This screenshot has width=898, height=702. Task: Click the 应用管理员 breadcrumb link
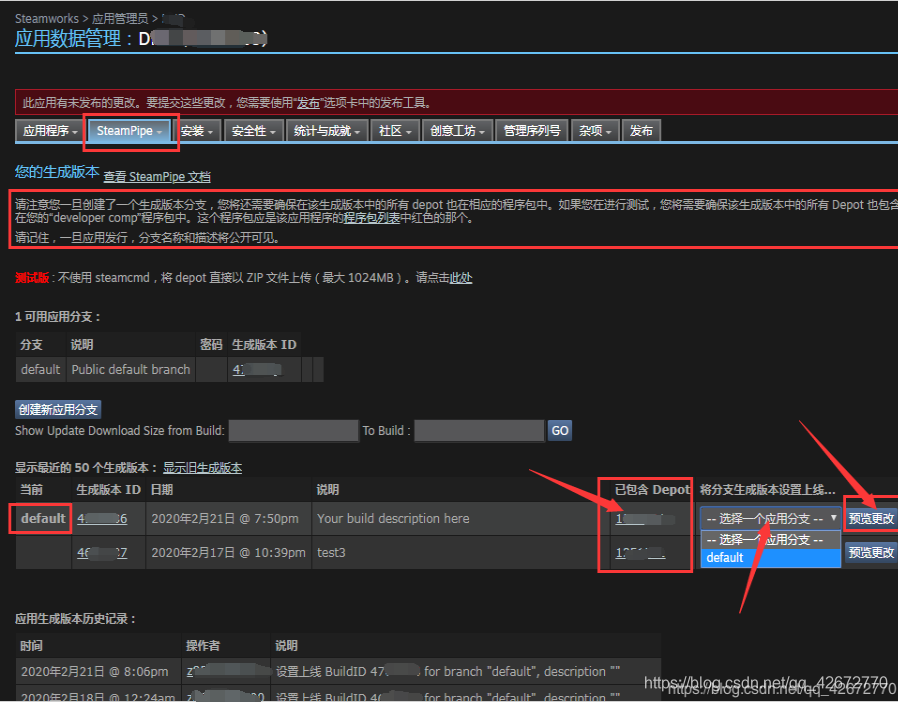[120, 19]
